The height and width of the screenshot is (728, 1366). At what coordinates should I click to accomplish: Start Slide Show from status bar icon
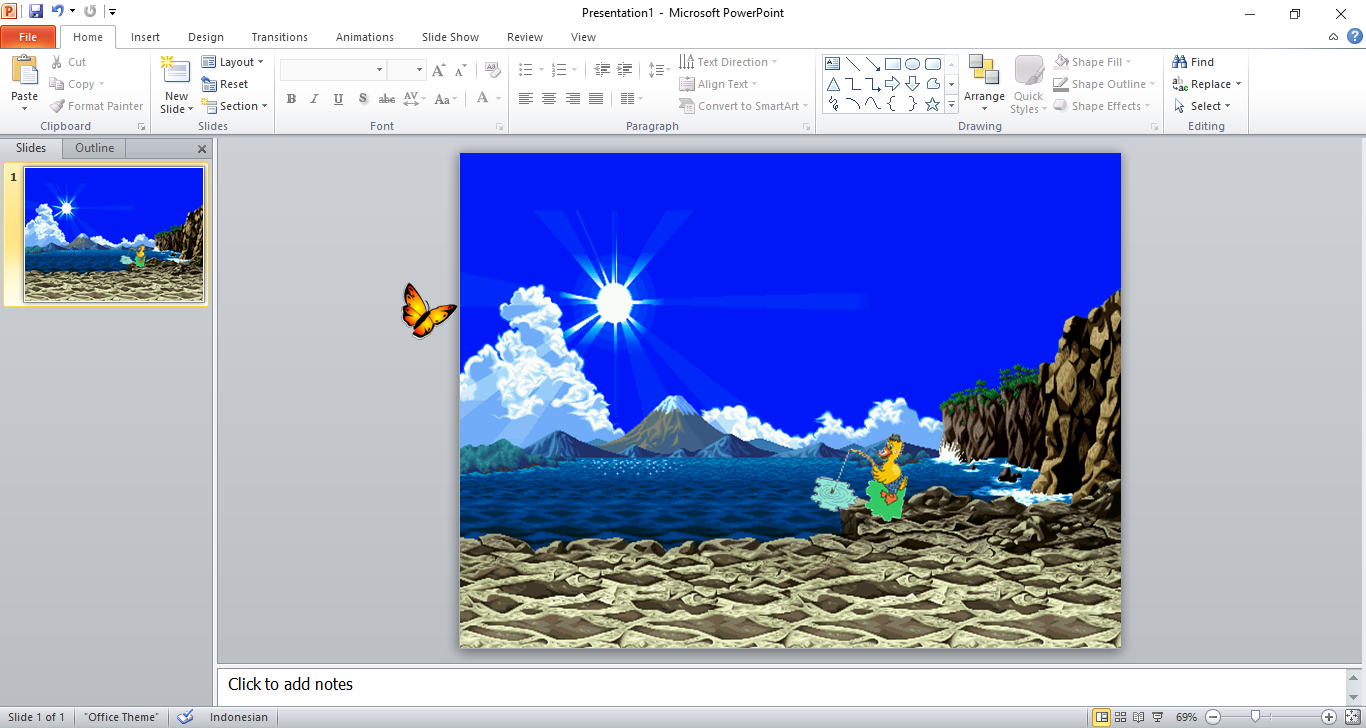click(x=1157, y=717)
